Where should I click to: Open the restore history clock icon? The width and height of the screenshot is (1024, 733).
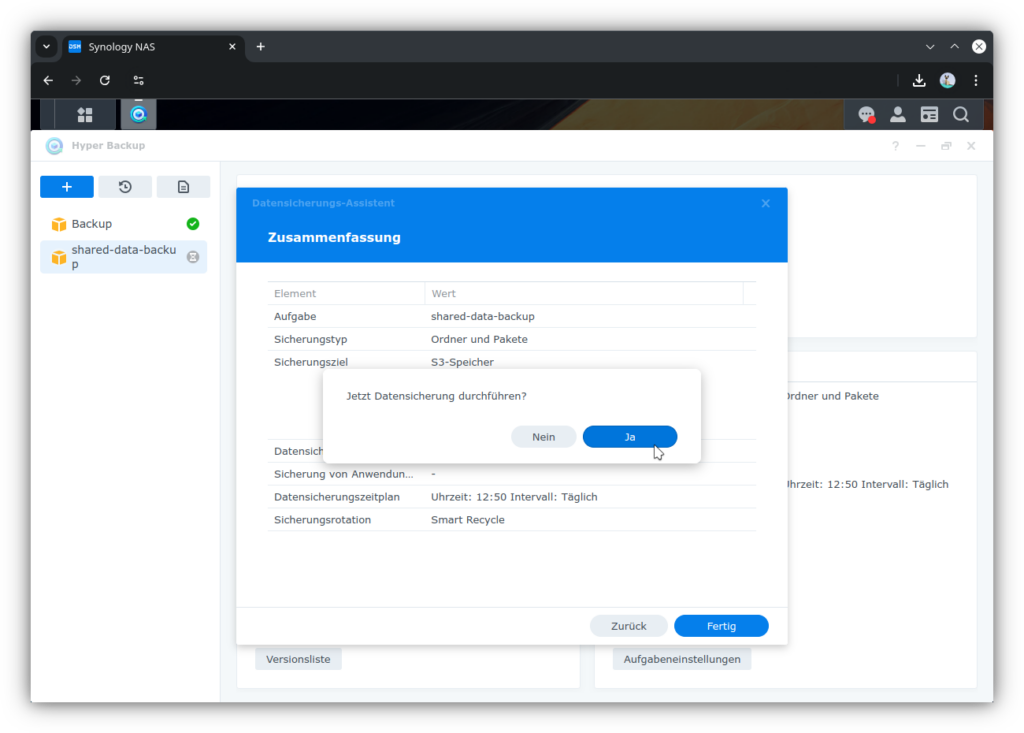click(125, 187)
